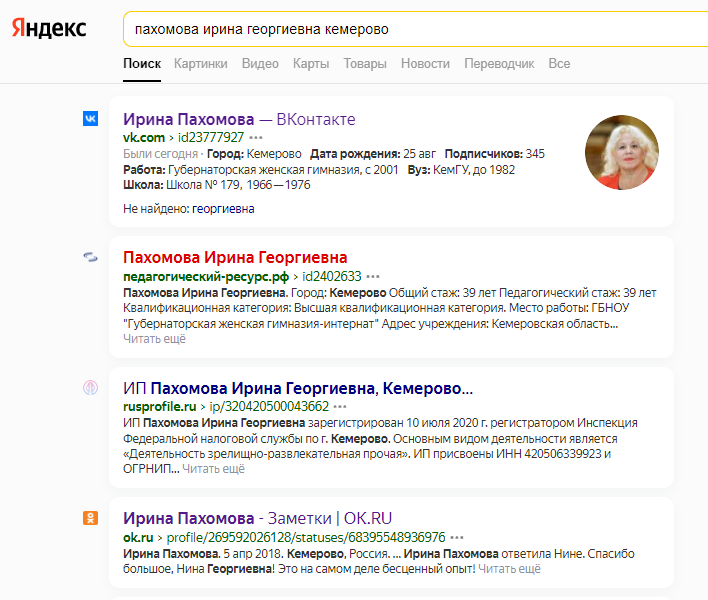Click the rusprofile.ru domain link
Screen dimensions: 708x600
(160, 406)
